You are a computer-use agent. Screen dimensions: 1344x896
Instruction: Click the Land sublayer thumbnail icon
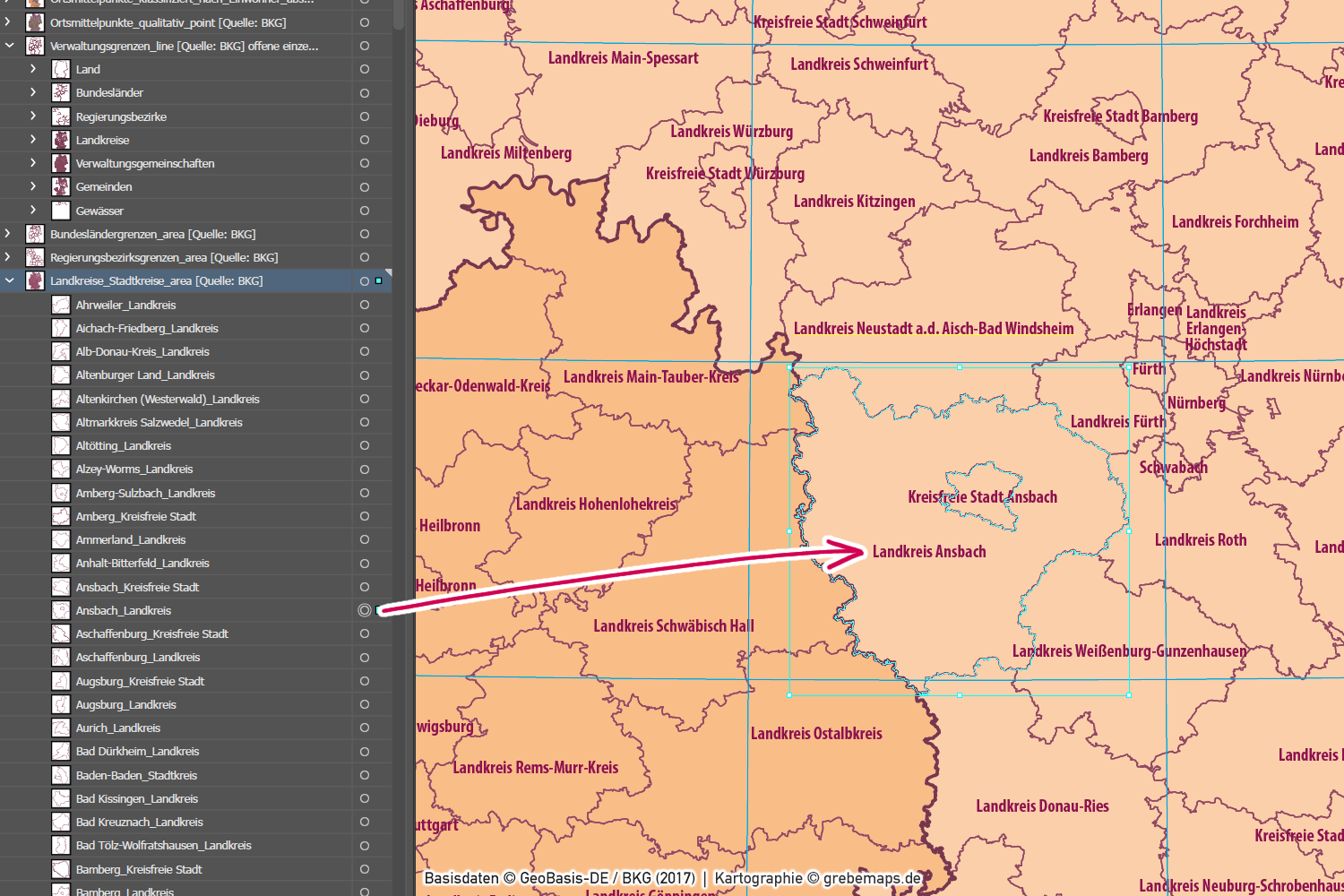61,69
